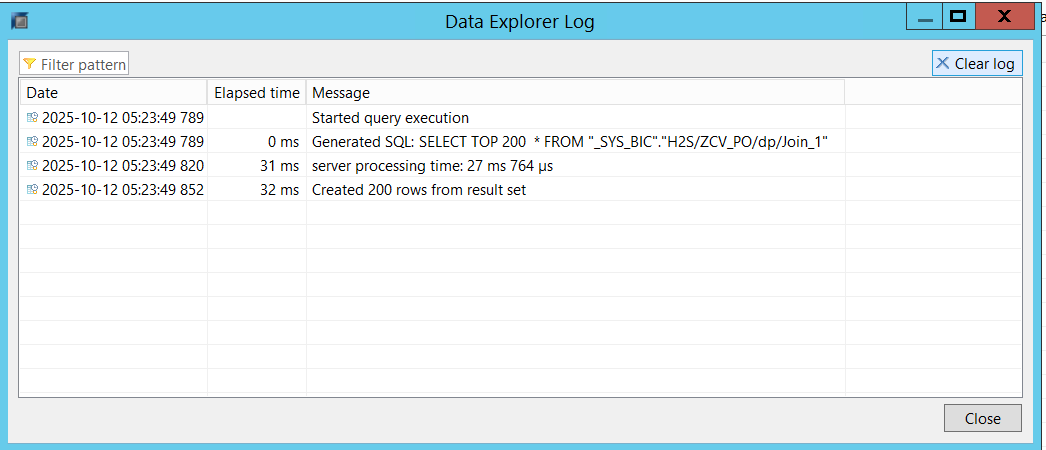Viewport: 1046px width, 450px height.
Task: Sort by the Date column header
Action: coord(113,93)
